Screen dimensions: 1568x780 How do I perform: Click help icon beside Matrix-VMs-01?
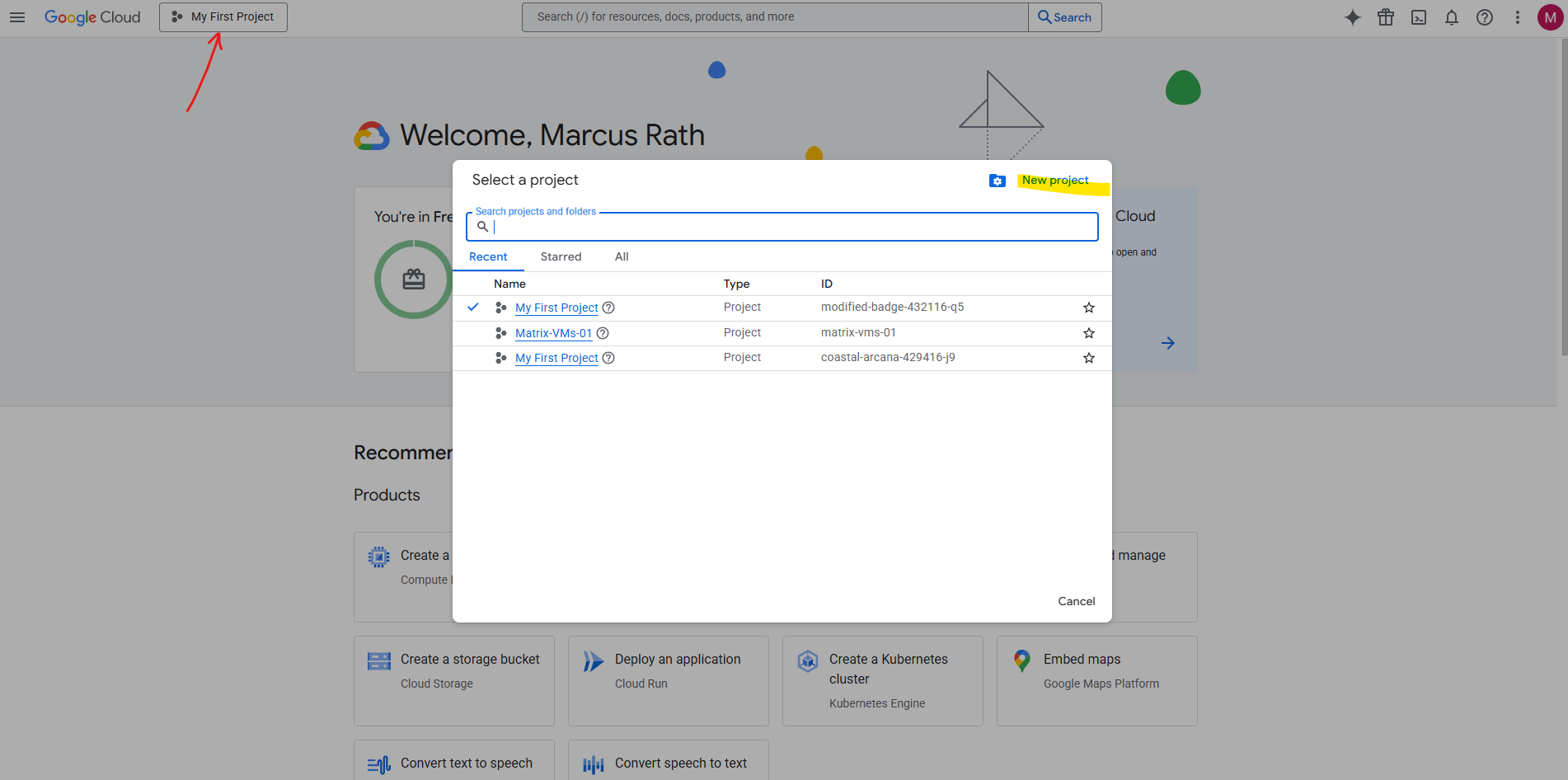[603, 333]
